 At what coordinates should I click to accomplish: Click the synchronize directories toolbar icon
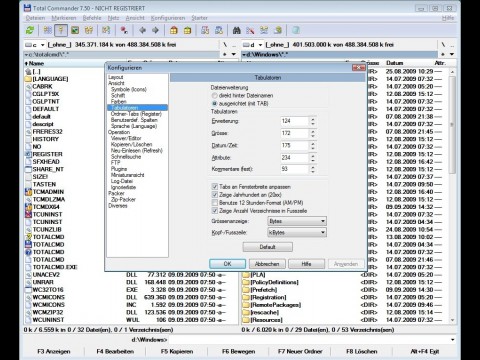pyautogui.click(x=264, y=30)
